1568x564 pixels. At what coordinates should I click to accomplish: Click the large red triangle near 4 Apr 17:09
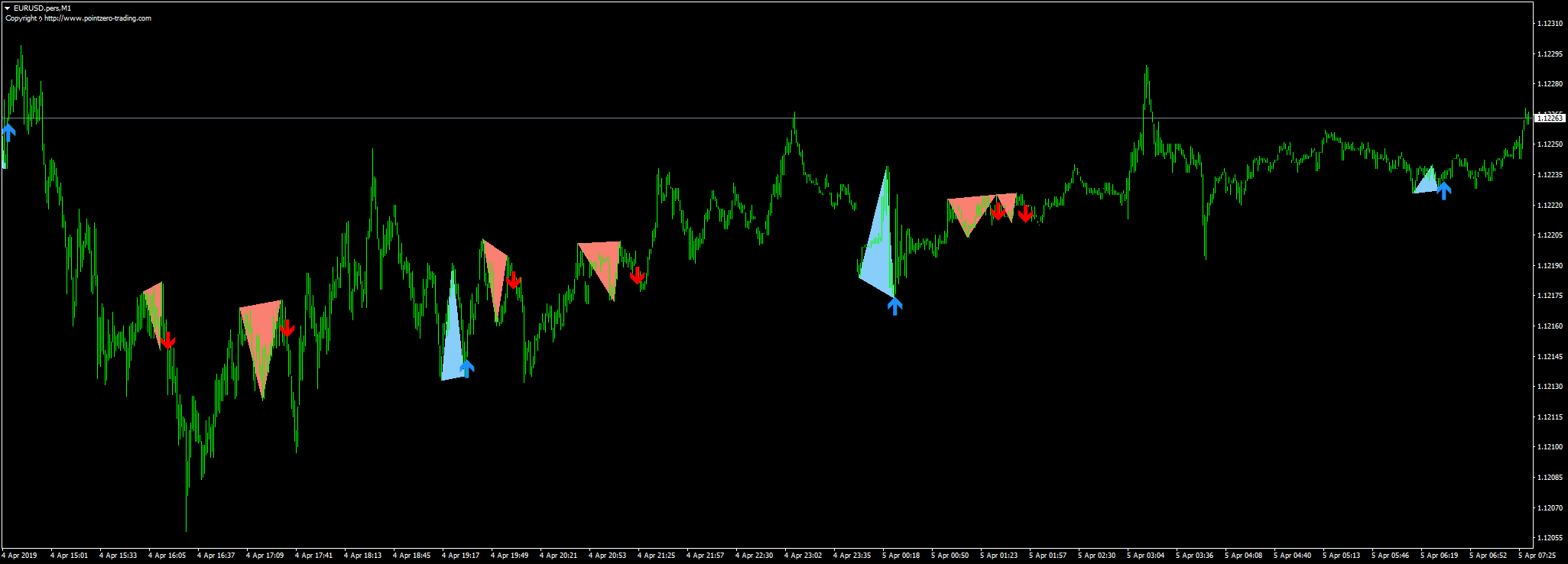point(261,336)
